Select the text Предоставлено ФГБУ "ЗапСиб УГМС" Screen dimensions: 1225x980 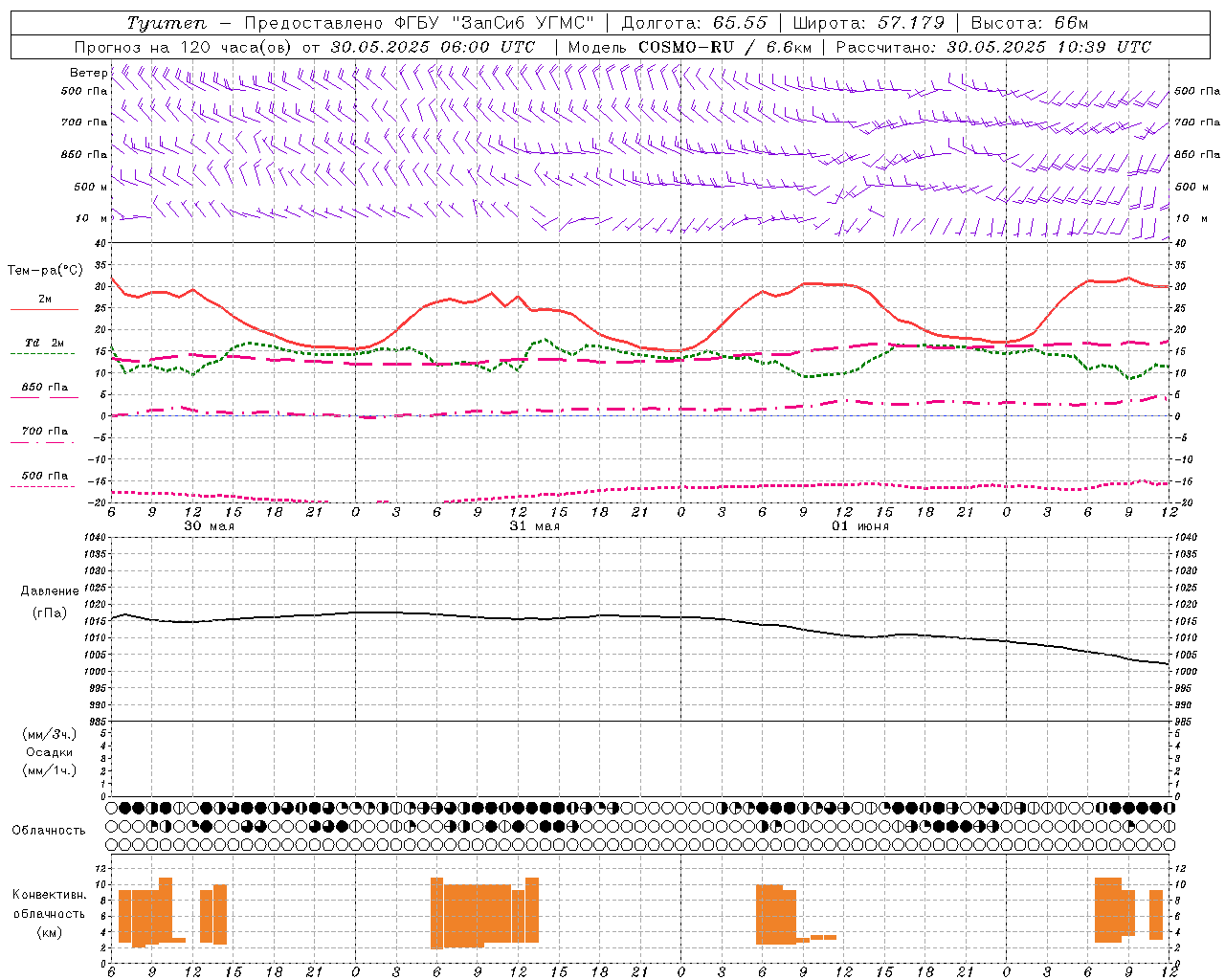[419, 23]
